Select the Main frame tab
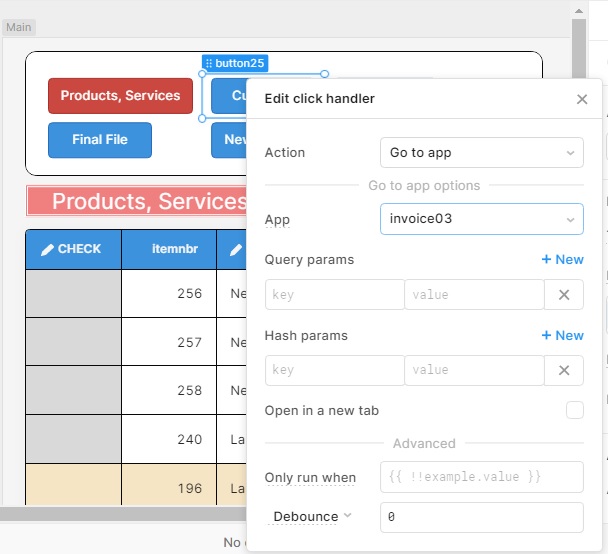 [x=18, y=27]
